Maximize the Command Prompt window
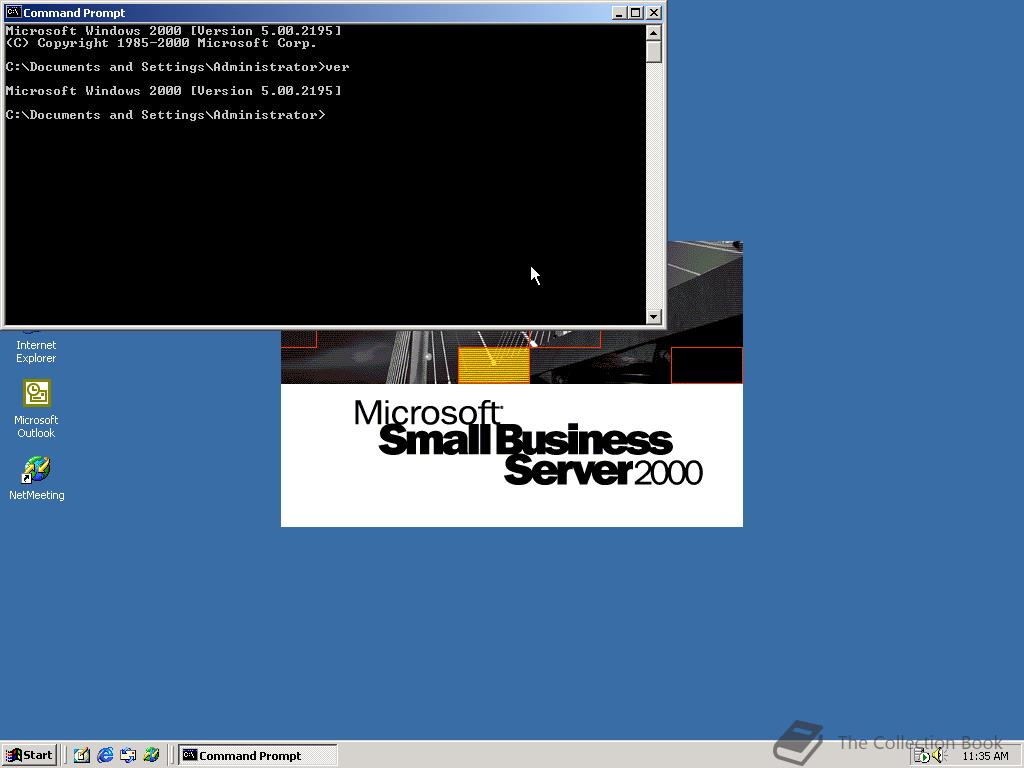1024x768 pixels. point(635,12)
